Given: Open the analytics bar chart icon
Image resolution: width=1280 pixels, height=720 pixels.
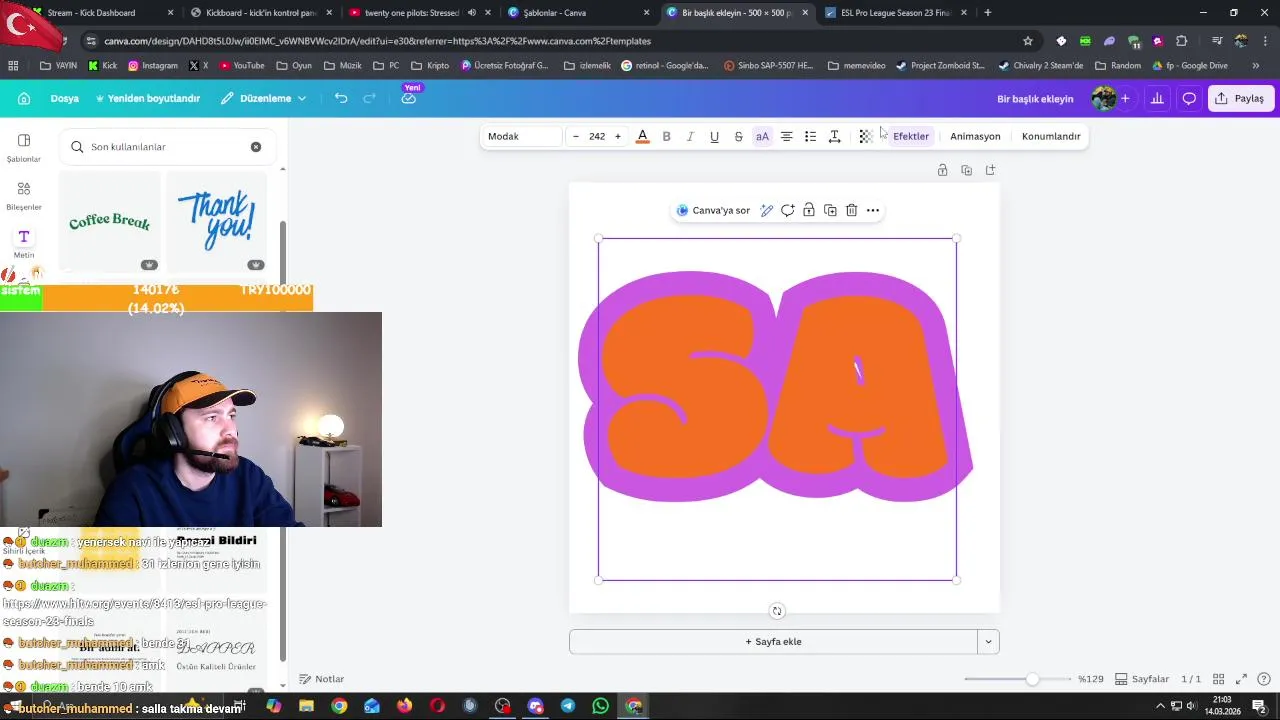Looking at the screenshot, I should point(1157,98).
